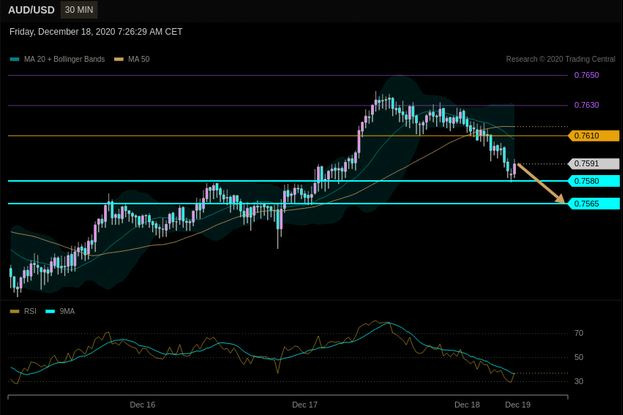Click the Dec 18 date axis label
Viewport: 623px width, 415px height.
[x=467, y=405]
